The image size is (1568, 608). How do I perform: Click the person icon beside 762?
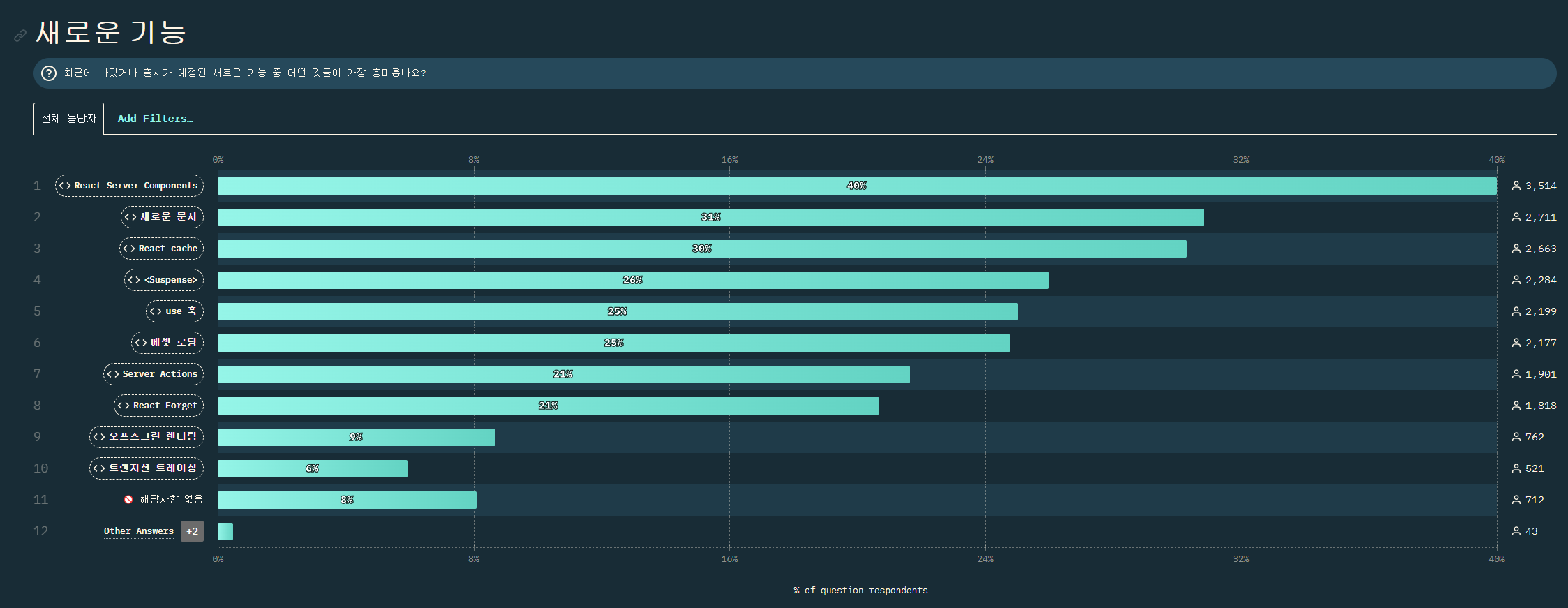click(x=1516, y=437)
